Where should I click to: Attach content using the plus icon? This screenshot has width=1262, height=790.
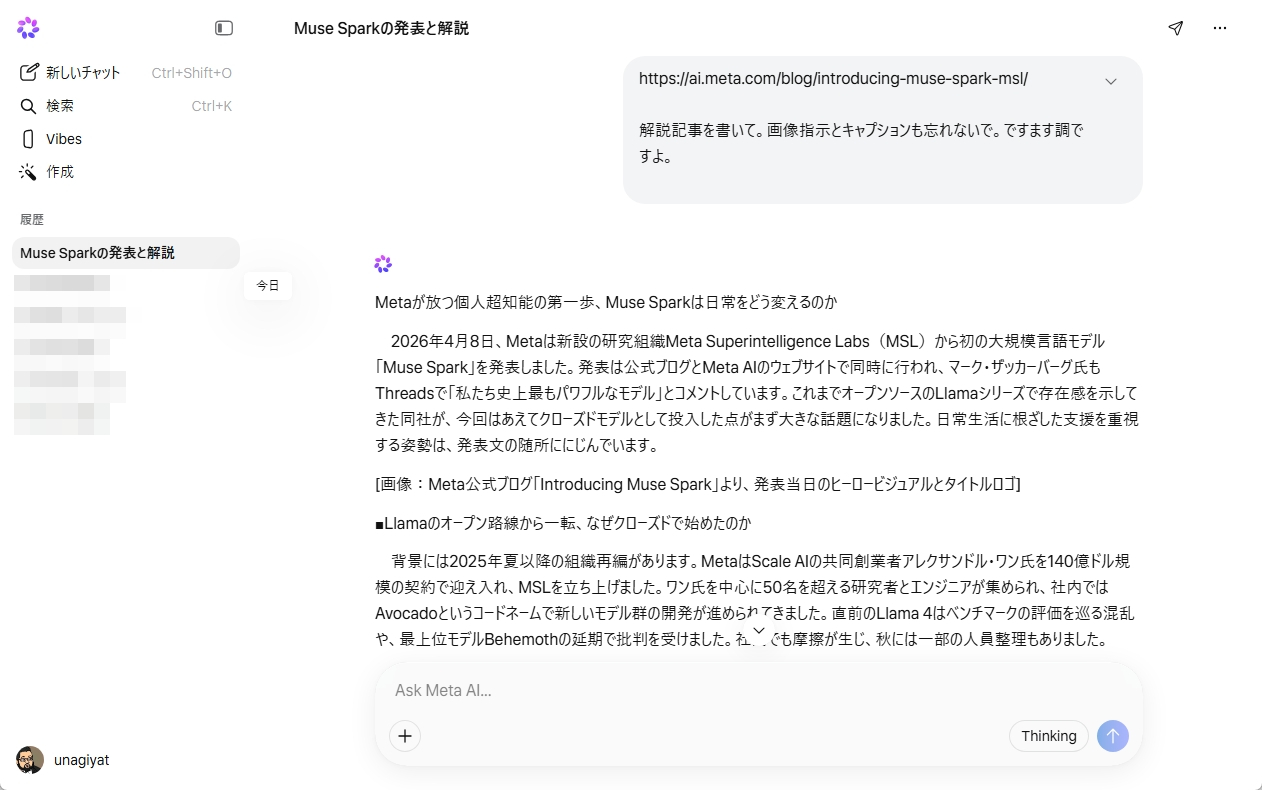click(404, 735)
